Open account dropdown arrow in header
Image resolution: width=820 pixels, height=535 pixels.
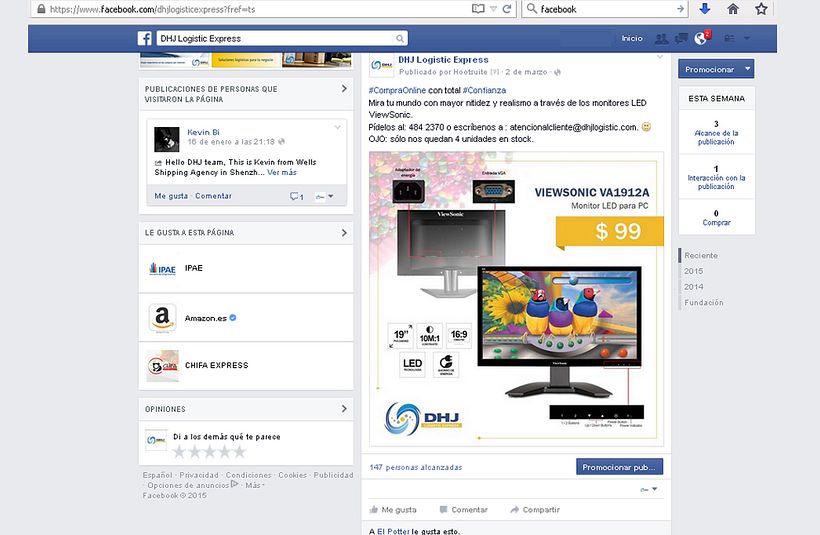(747, 38)
